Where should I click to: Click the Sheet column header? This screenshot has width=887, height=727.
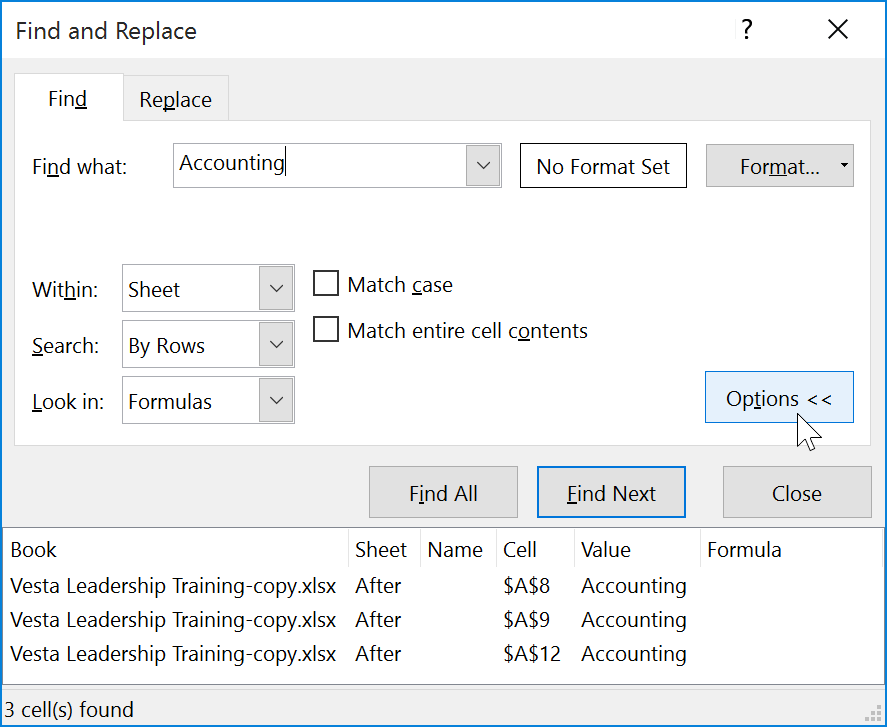(x=382, y=549)
